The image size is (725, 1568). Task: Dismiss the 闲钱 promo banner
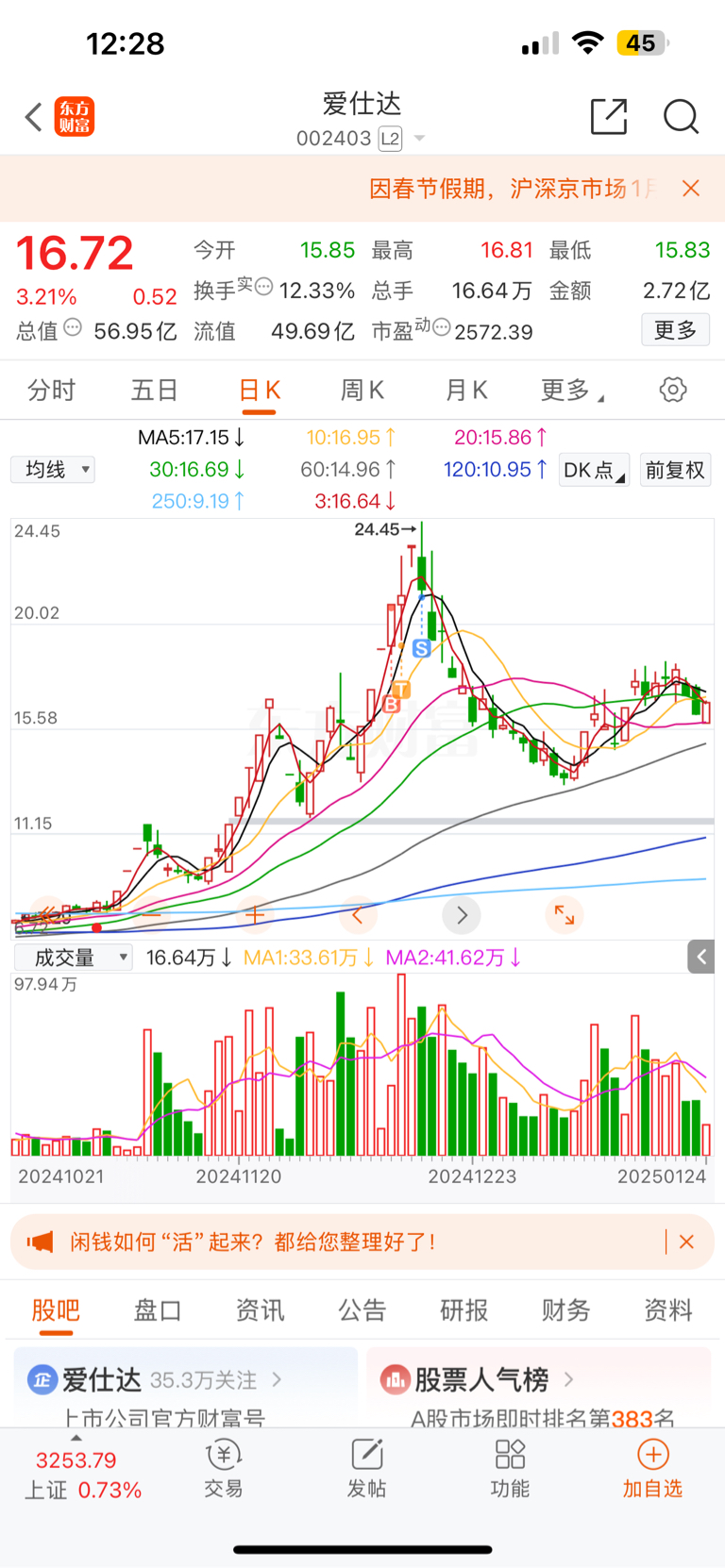pos(686,1242)
